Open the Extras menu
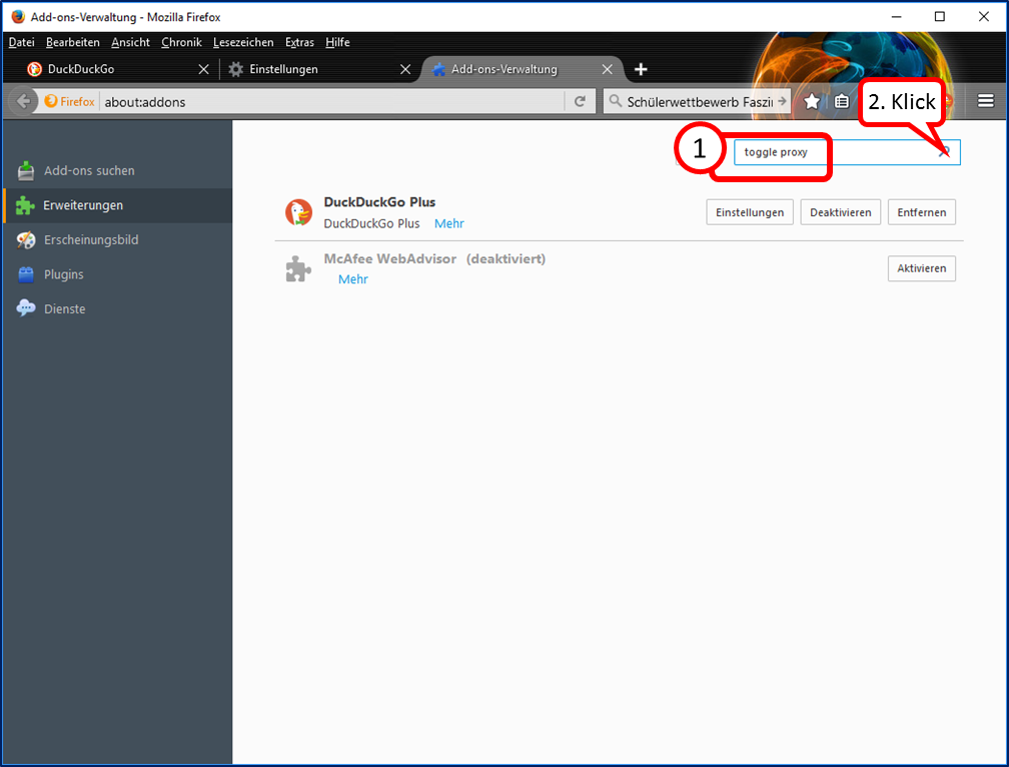This screenshot has height=767, width=1009. 300,42
